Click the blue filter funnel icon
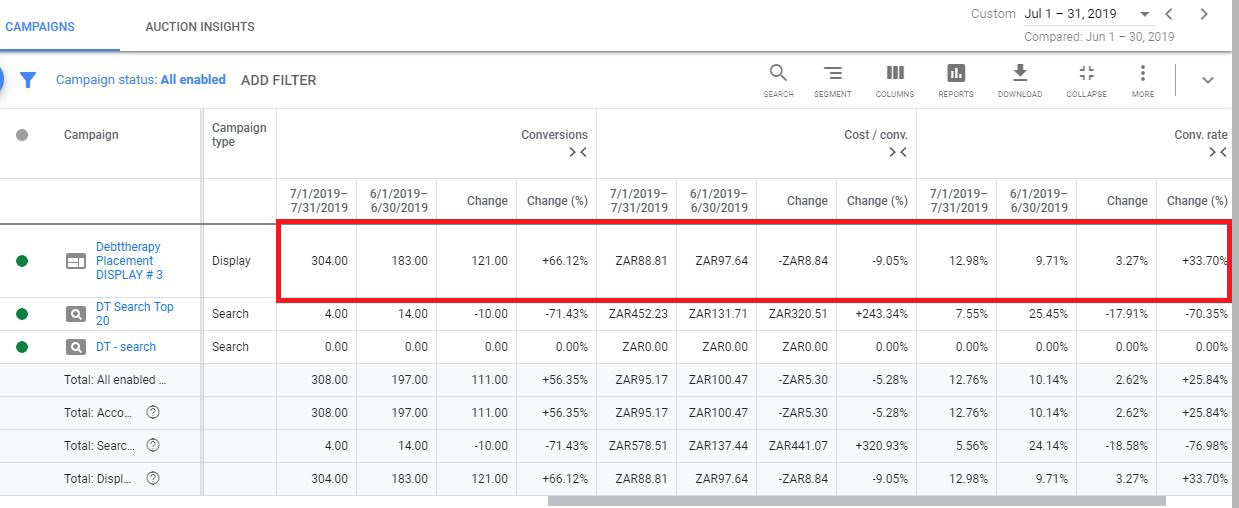The height and width of the screenshot is (508, 1239). coord(28,80)
